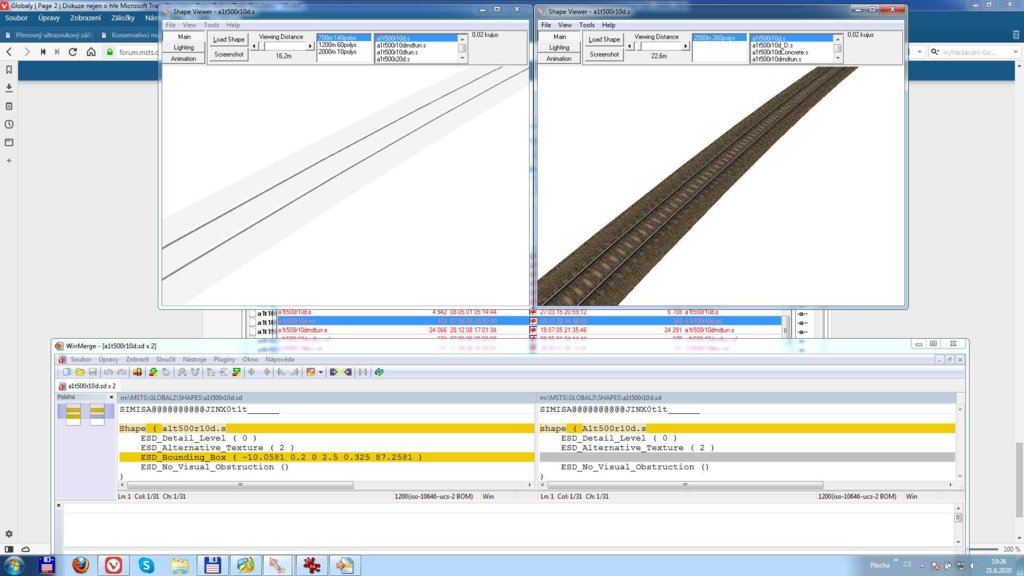Close the Poloha location pane
This screenshot has height=576, width=1024.
(x=111, y=397)
